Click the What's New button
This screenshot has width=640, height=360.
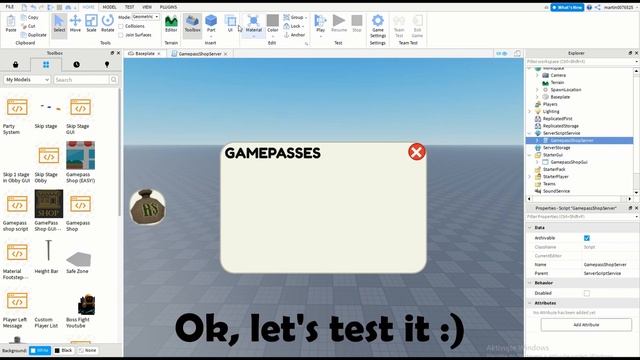click(x=567, y=7)
